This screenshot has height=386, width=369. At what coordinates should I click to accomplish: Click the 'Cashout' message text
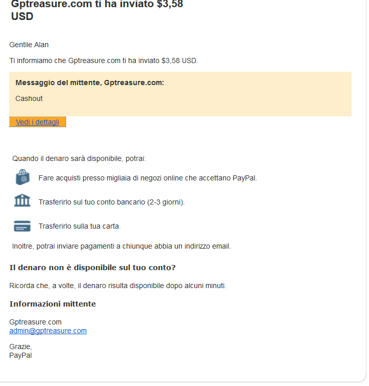(x=29, y=98)
